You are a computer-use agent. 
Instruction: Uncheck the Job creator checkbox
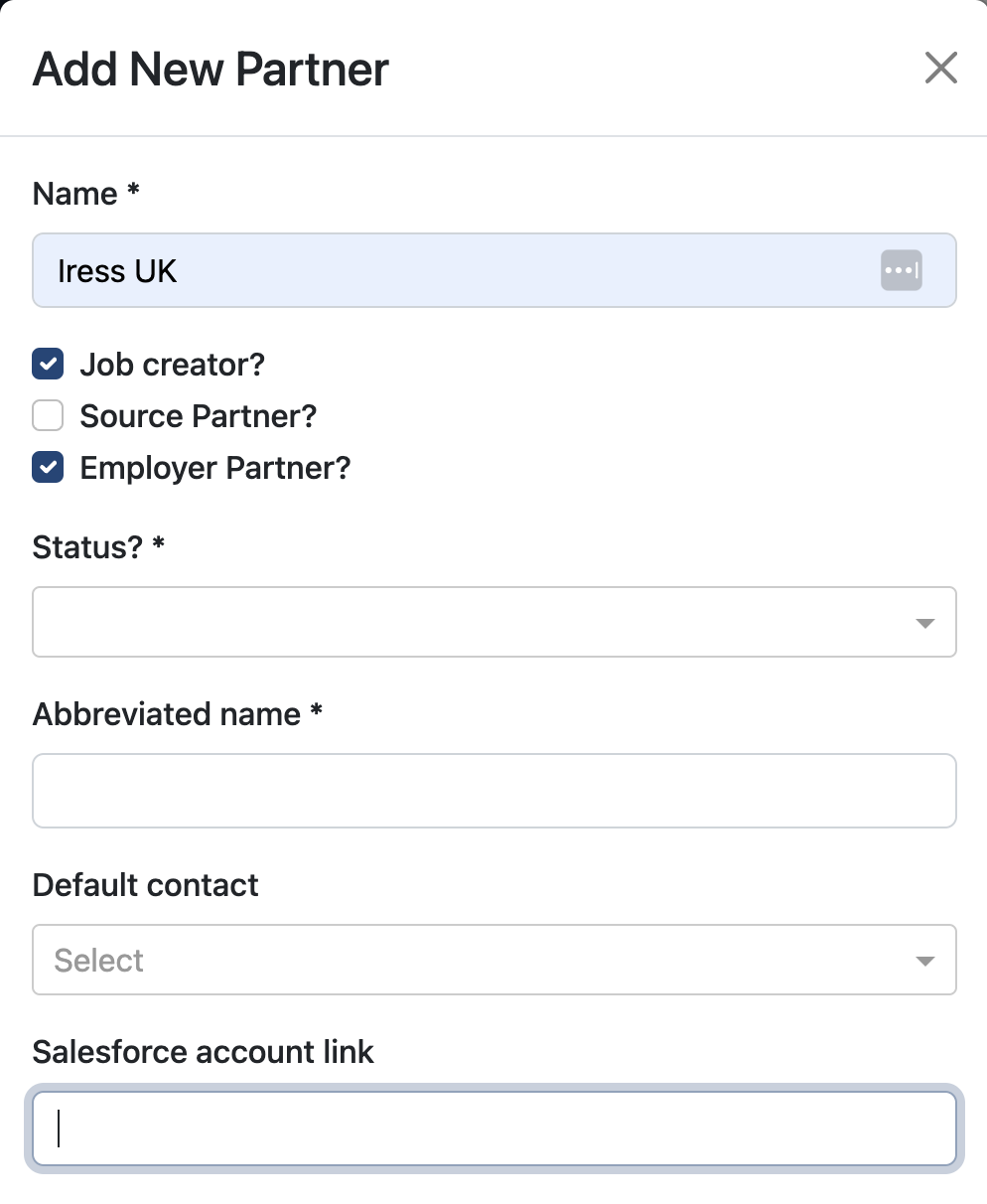48,365
